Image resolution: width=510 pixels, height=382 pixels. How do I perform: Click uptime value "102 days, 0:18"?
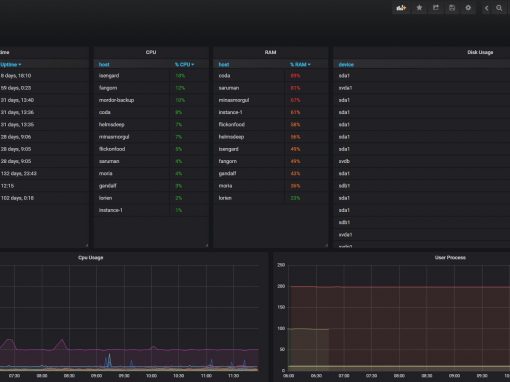tap(17, 198)
